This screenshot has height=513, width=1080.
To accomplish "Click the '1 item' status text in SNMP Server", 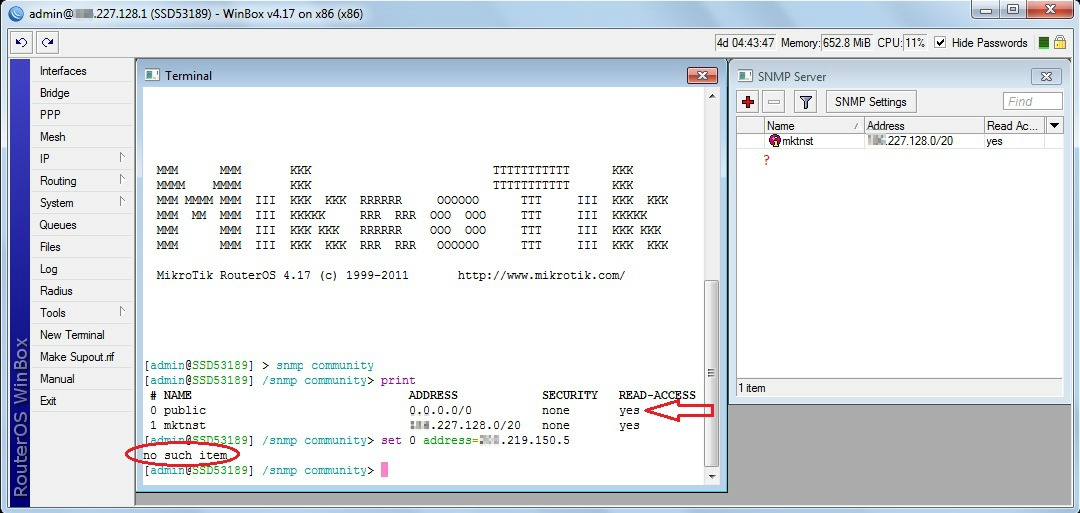I will (x=751, y=388).
